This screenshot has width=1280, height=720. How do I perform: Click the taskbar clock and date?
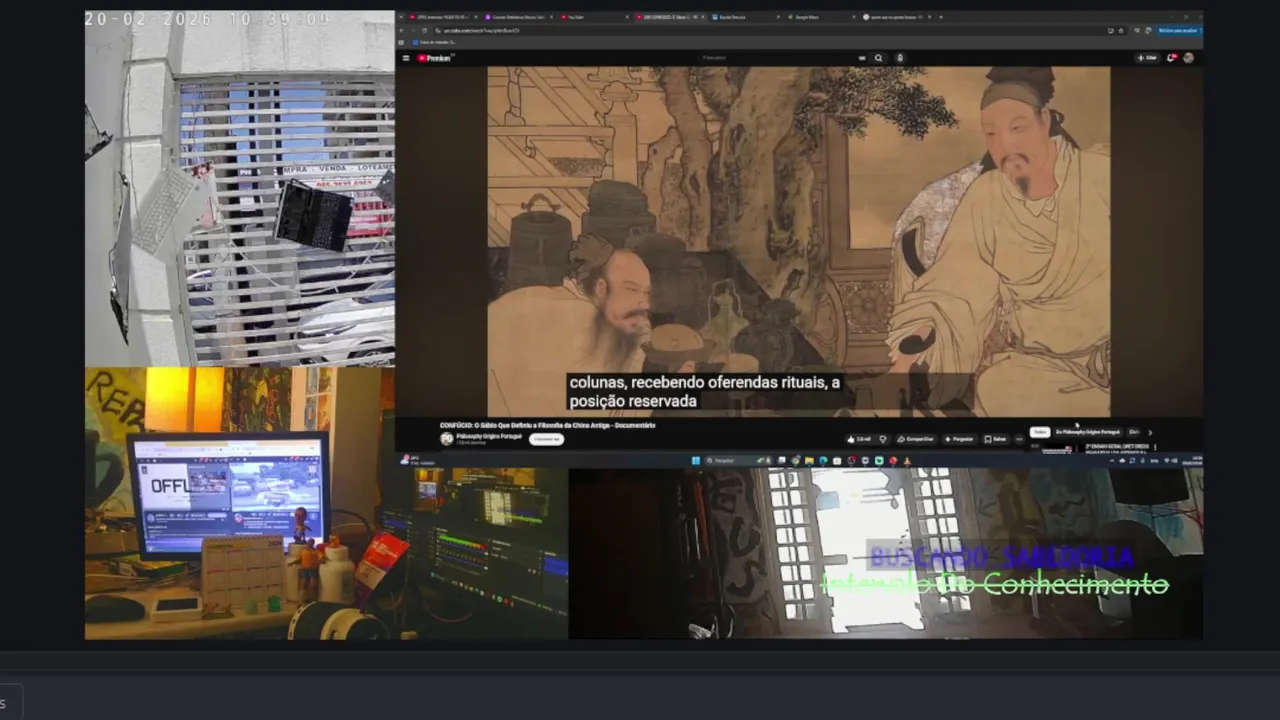1192,460
